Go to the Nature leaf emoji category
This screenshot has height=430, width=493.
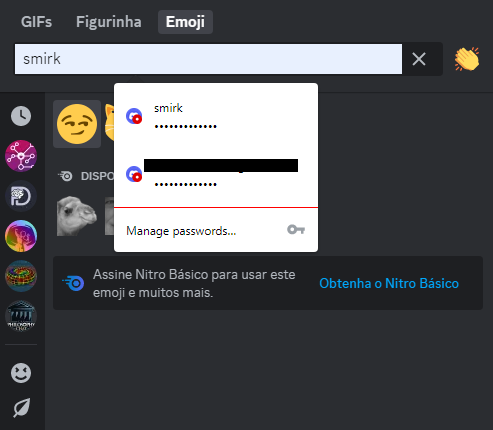point(21,407)
